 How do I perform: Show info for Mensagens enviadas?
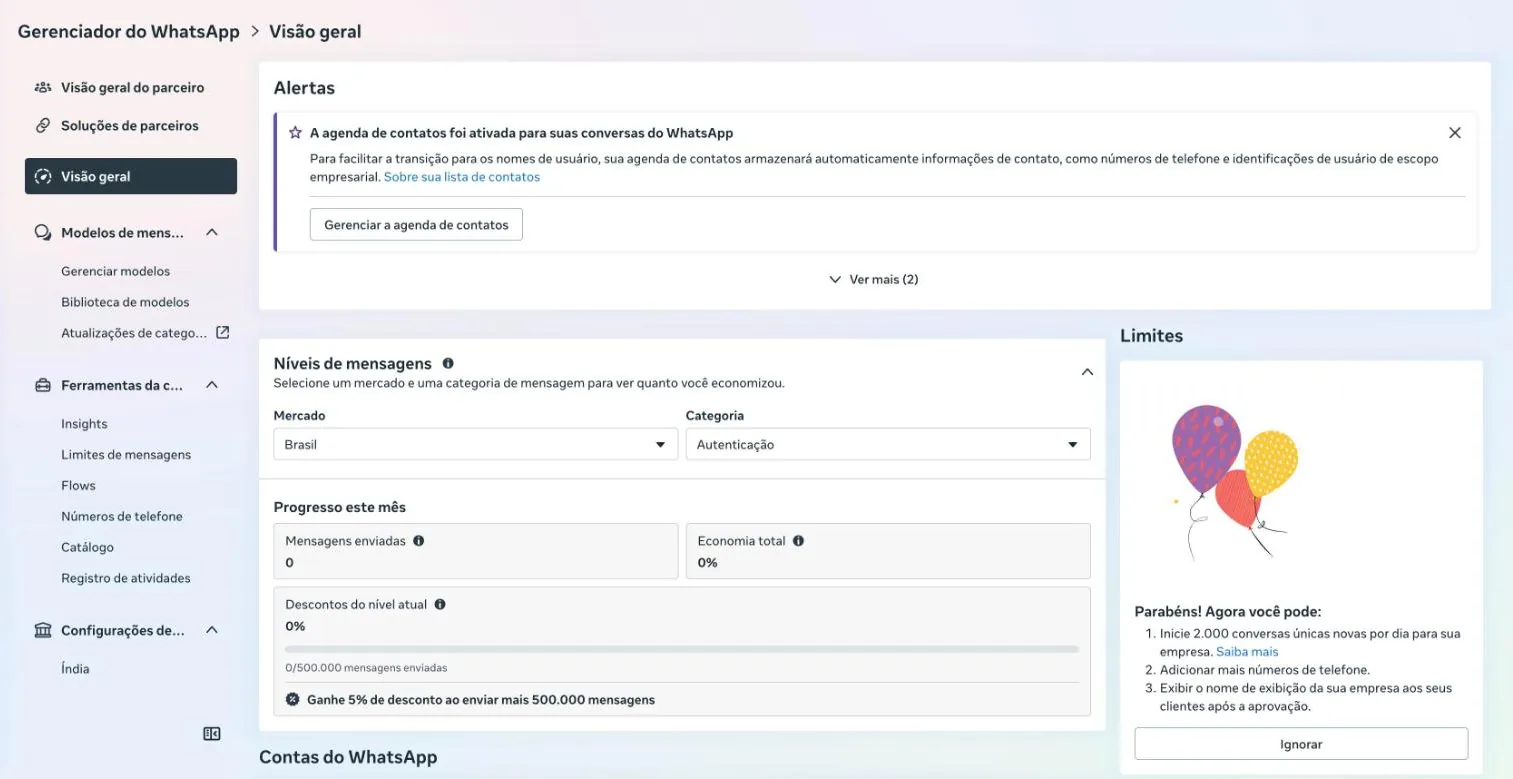pyautogui.click(x=419, y=541)
